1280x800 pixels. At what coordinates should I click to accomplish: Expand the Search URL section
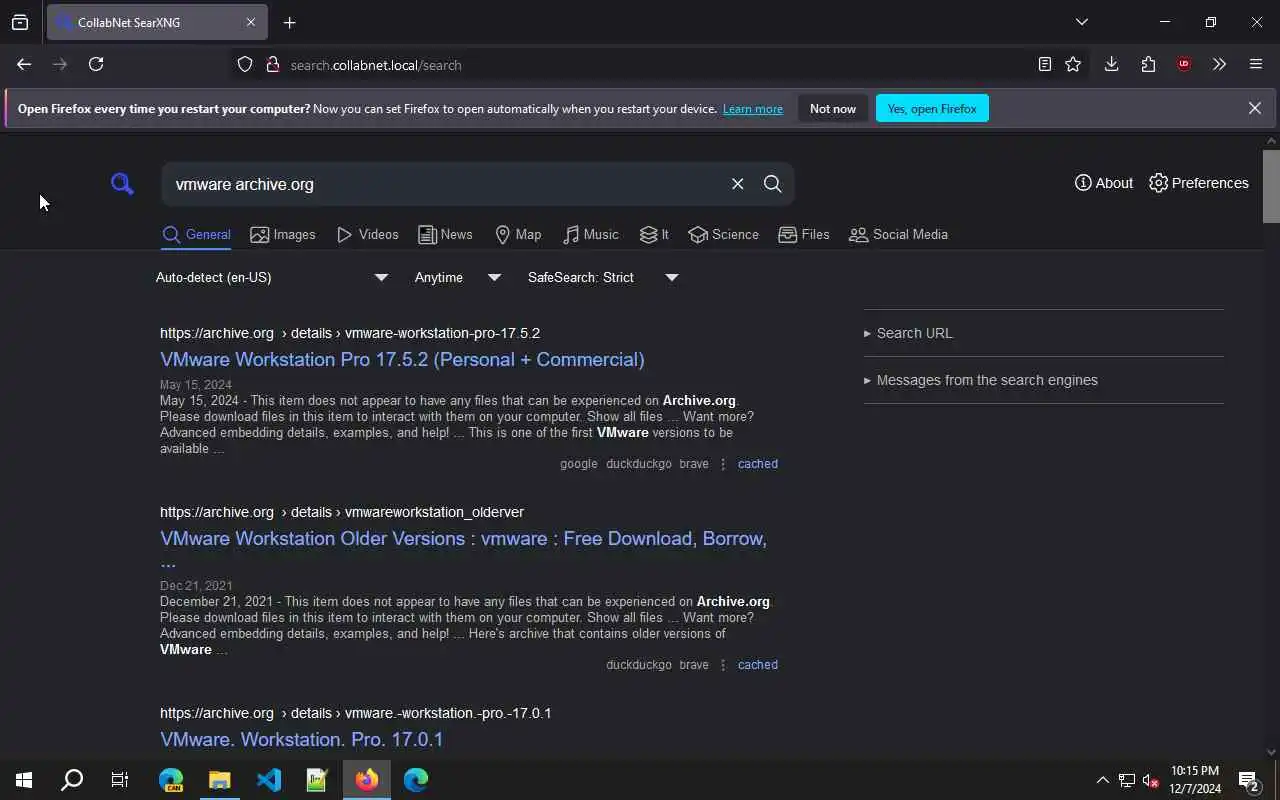coord(908,333)
